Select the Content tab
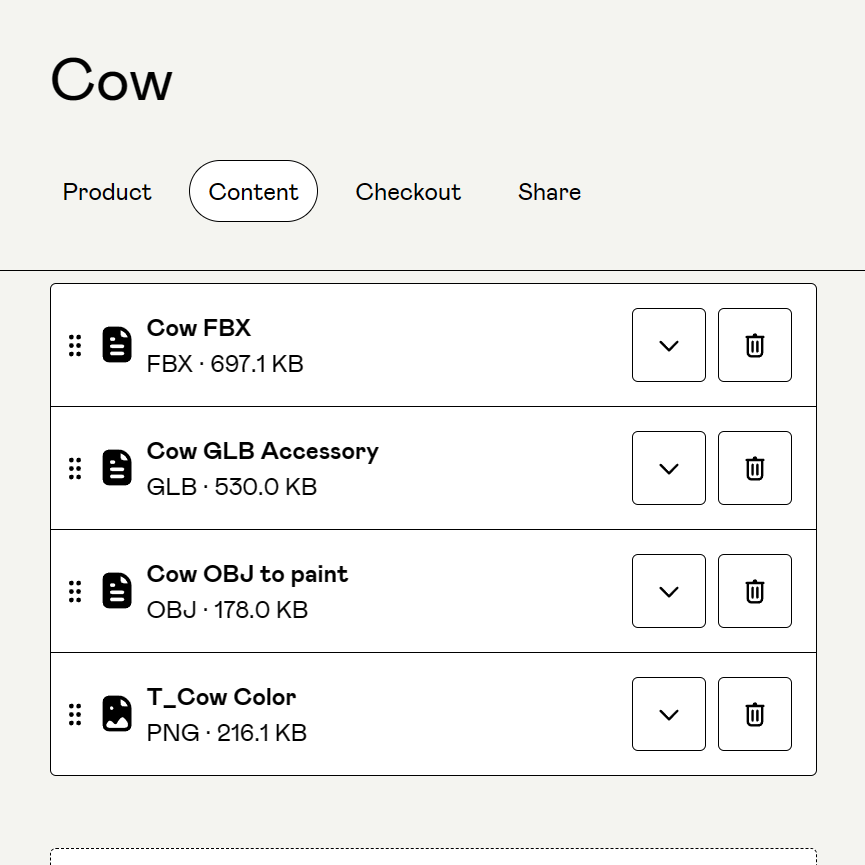865x865 pixels. coord(253,192)
